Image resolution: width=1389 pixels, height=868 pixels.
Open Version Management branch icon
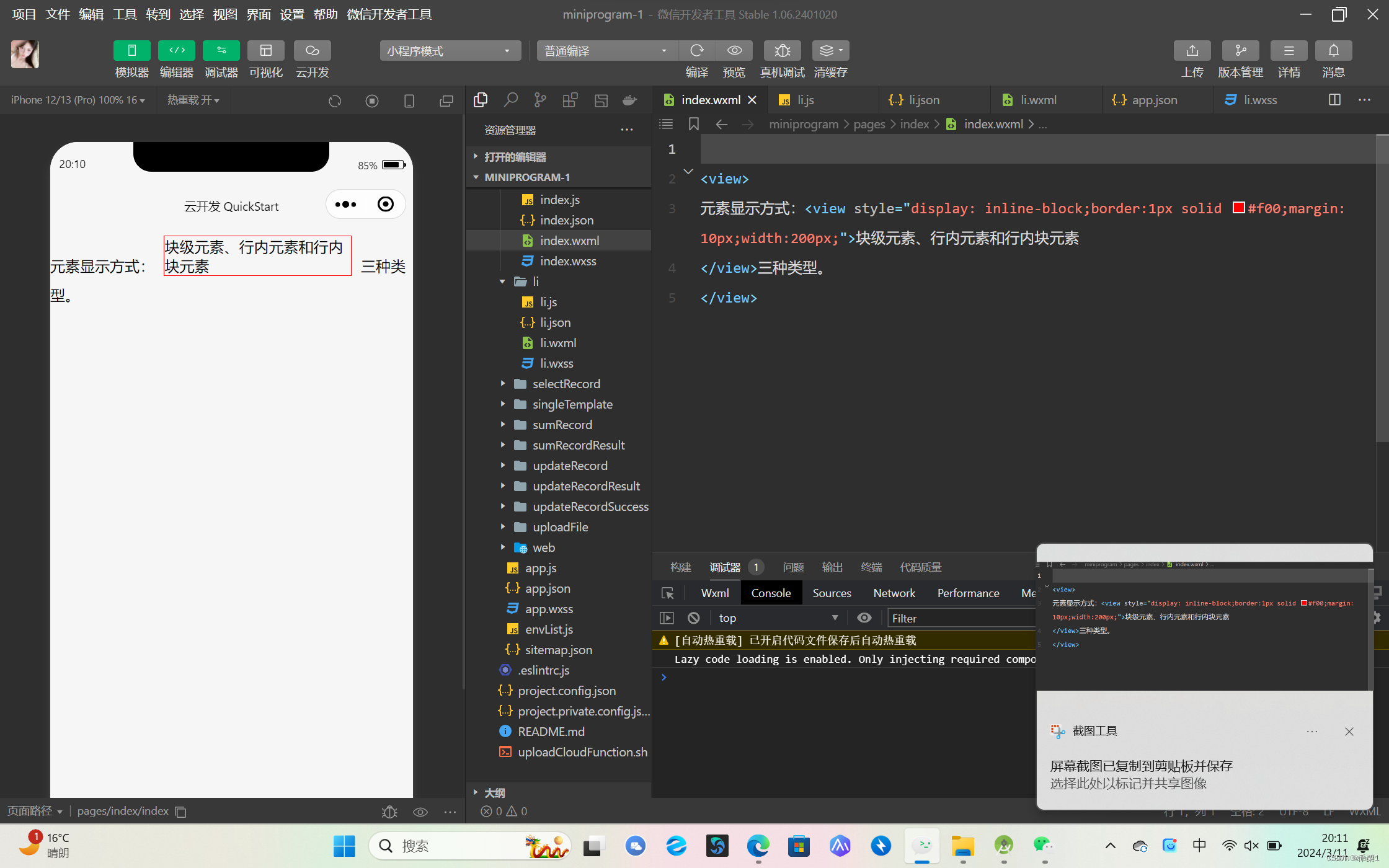pyautogui.click(x=1240, y=51)
